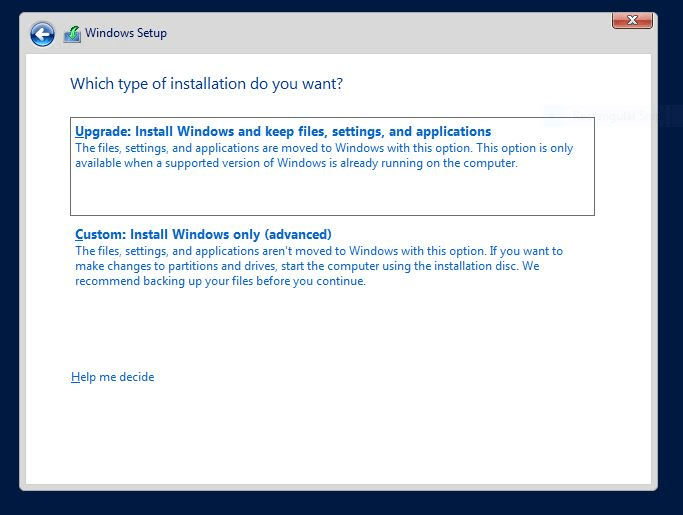Click the "available when a supported version" line
Image resolution: width=683 pixels, height=515 pixels.
tap(297, 163)
